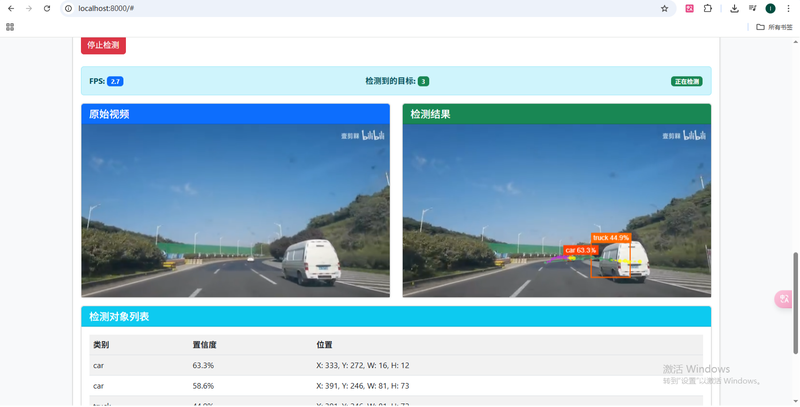Open the 所有书签 bookmarks folder
Image resolution: width=800 pixels, height=407 pixels.
pyautogui.click(x=774, y=27)
